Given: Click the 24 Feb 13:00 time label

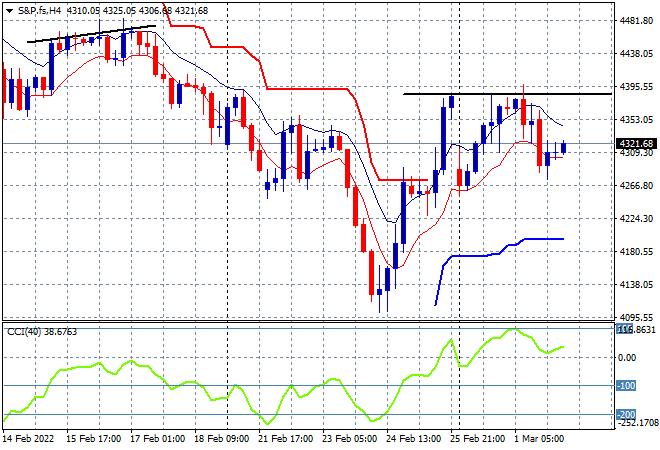Looking at the screenshot, I should pos(413,439).
